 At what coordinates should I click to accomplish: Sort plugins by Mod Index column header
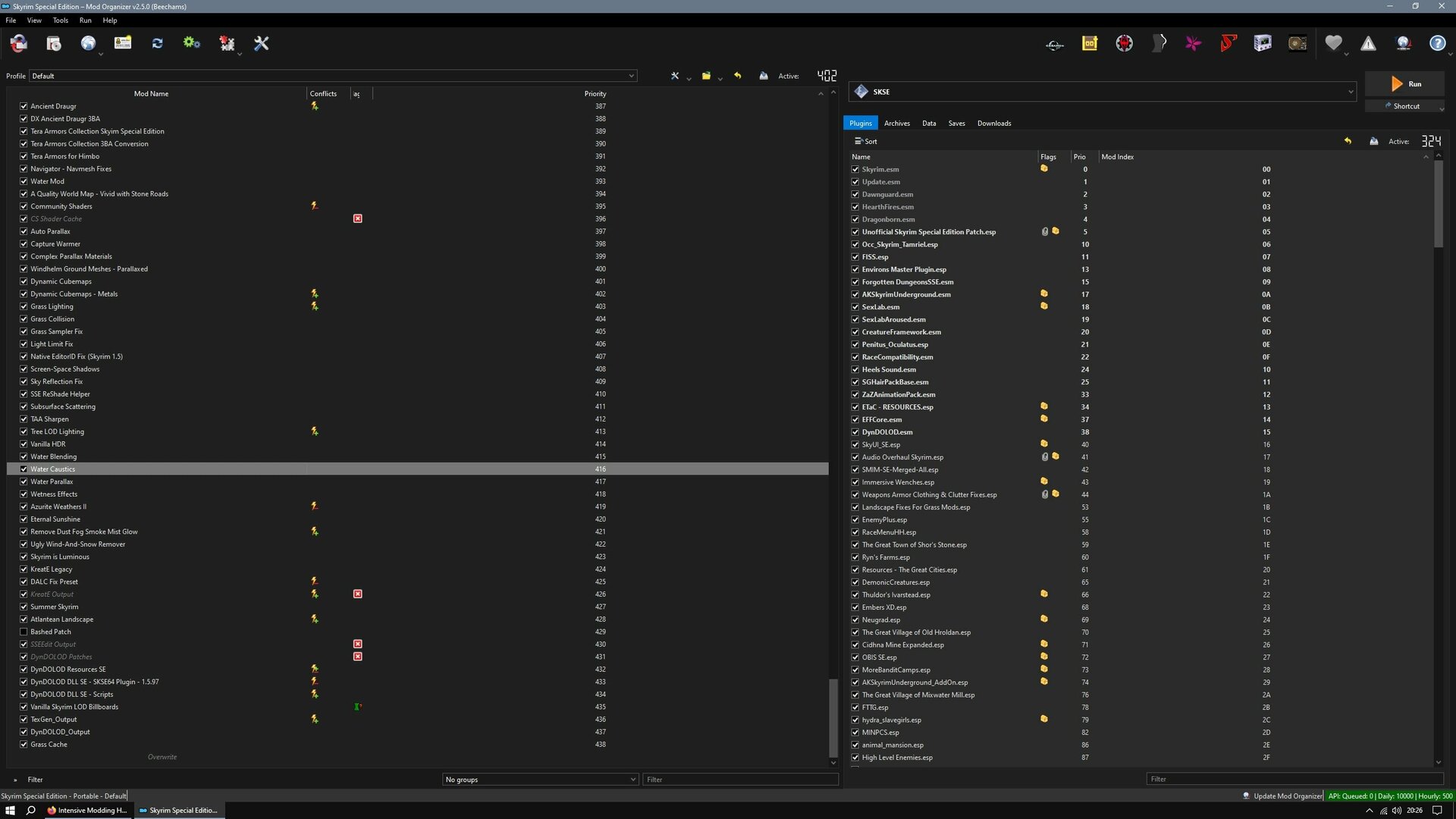coord(1117,157)
